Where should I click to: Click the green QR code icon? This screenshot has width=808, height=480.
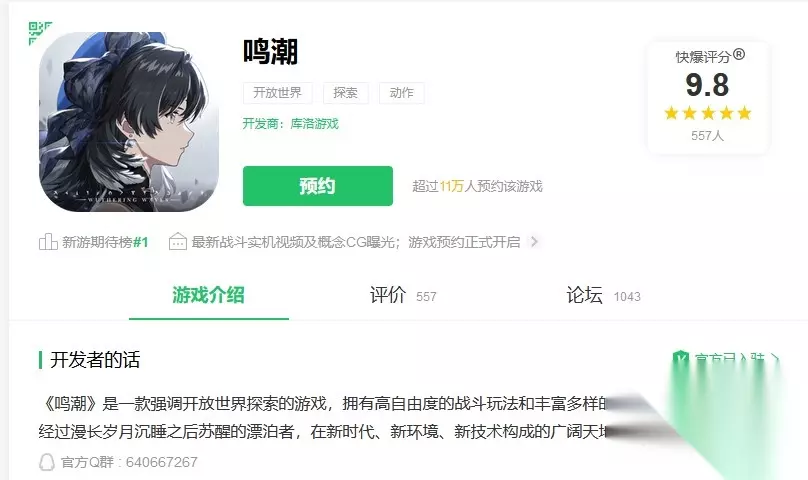tap(40, 32)
